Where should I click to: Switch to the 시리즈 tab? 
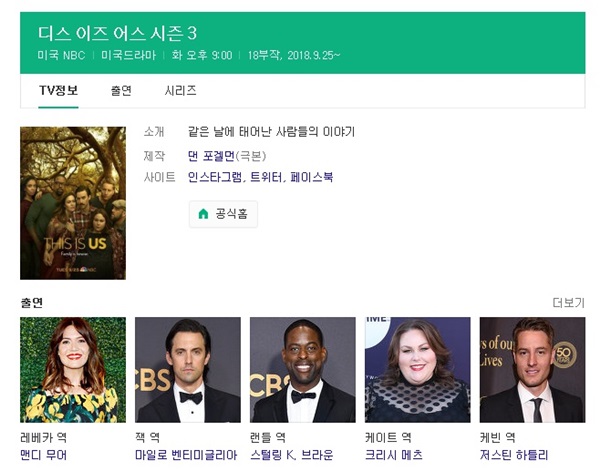(x=180, y=91)
